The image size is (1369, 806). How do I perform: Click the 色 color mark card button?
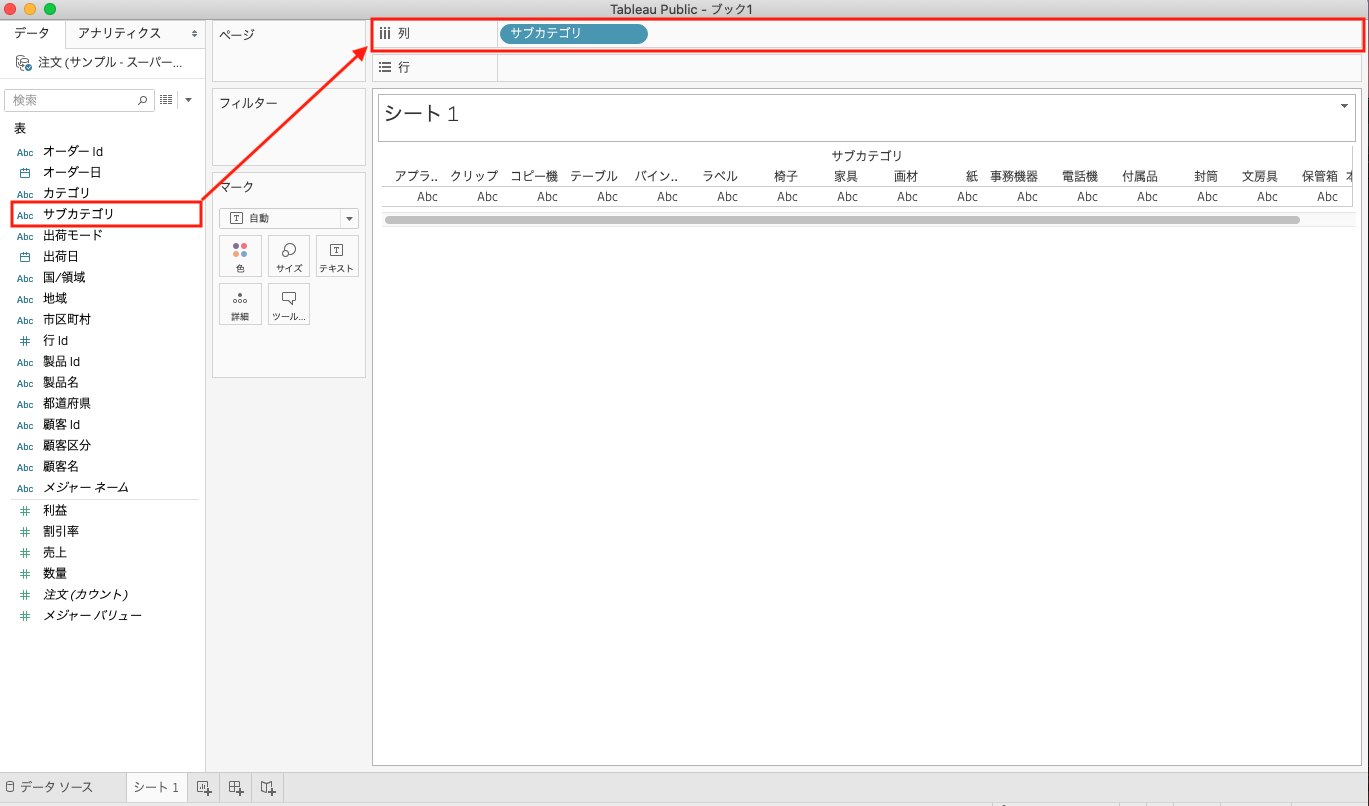point(240,256)
